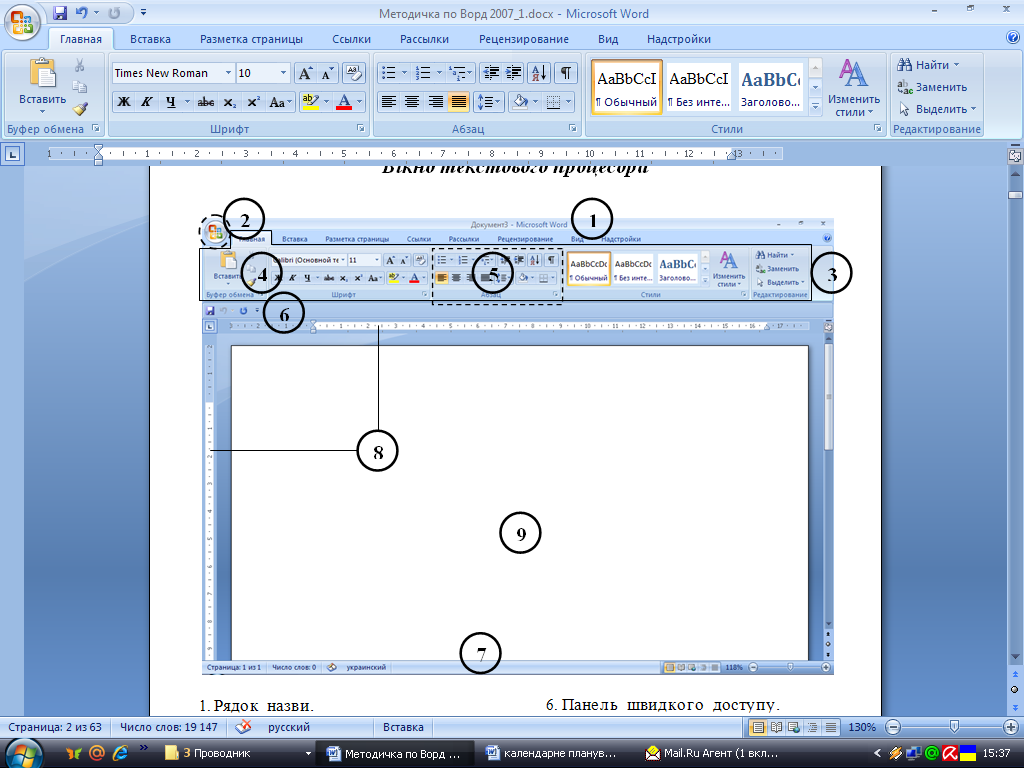The height and width of the screenshot is (768, 1024).
Task: Align text to the right
Action: (435, 102)
